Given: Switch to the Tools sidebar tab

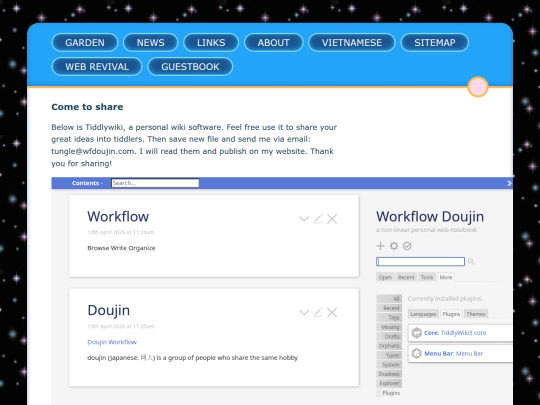Looking at the screenshot, I should (427, 277).
